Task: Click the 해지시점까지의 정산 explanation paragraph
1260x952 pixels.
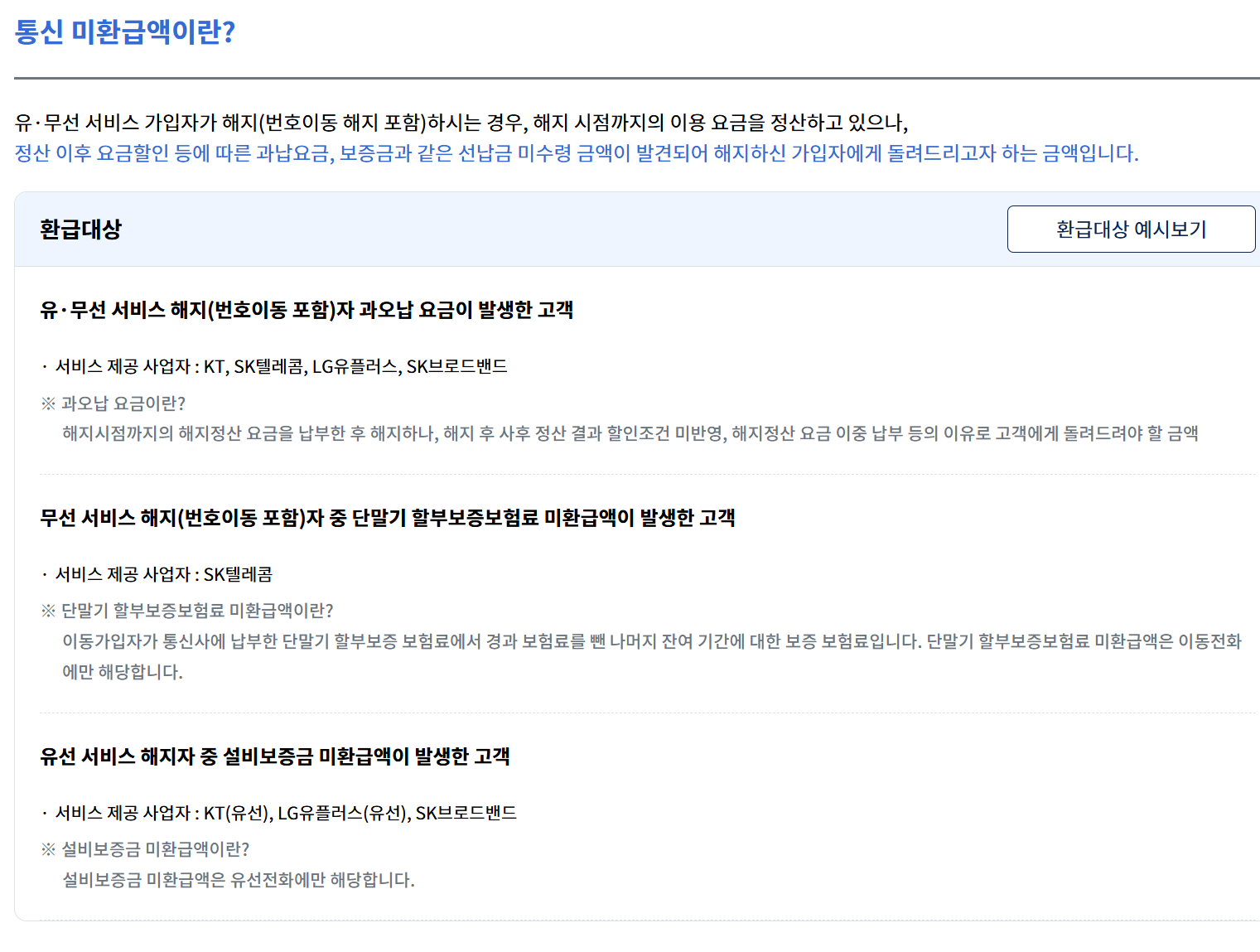Action: (631, 432)
